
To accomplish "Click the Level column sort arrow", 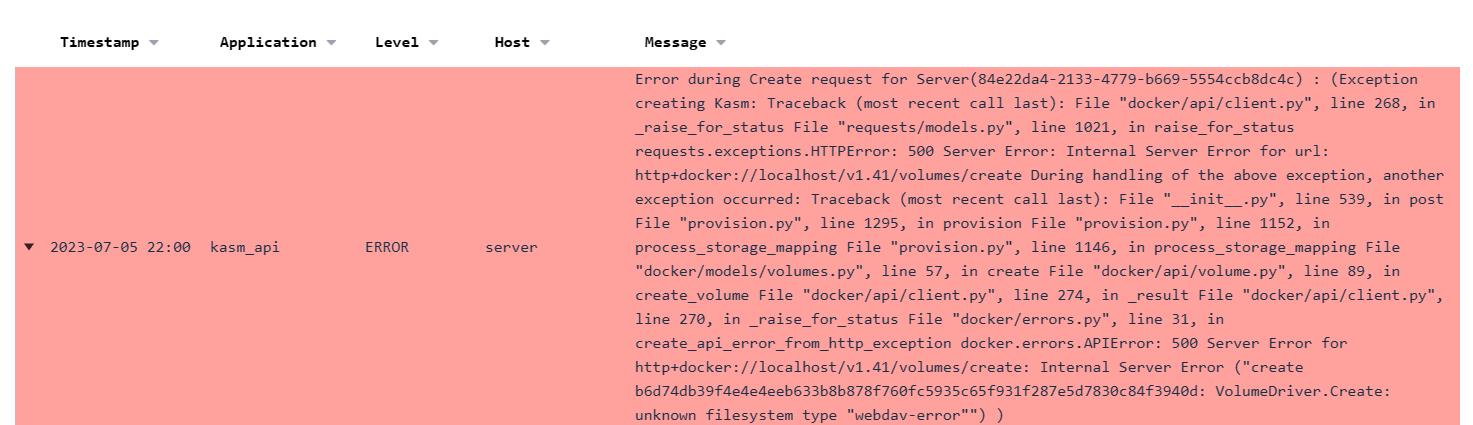I will coord(434,43).
